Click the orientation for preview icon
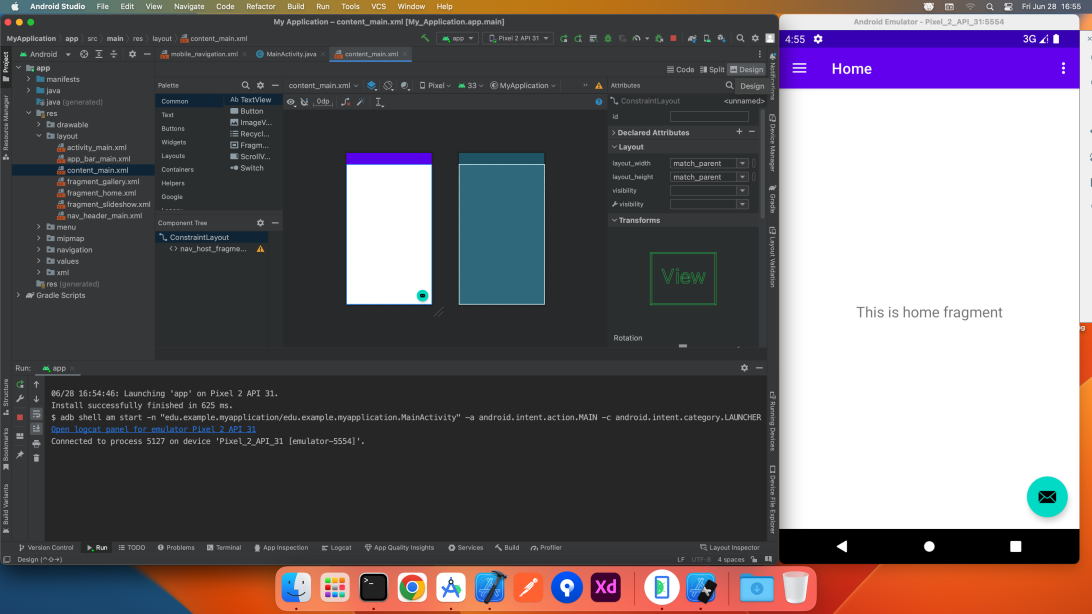 tap(389, 86)
